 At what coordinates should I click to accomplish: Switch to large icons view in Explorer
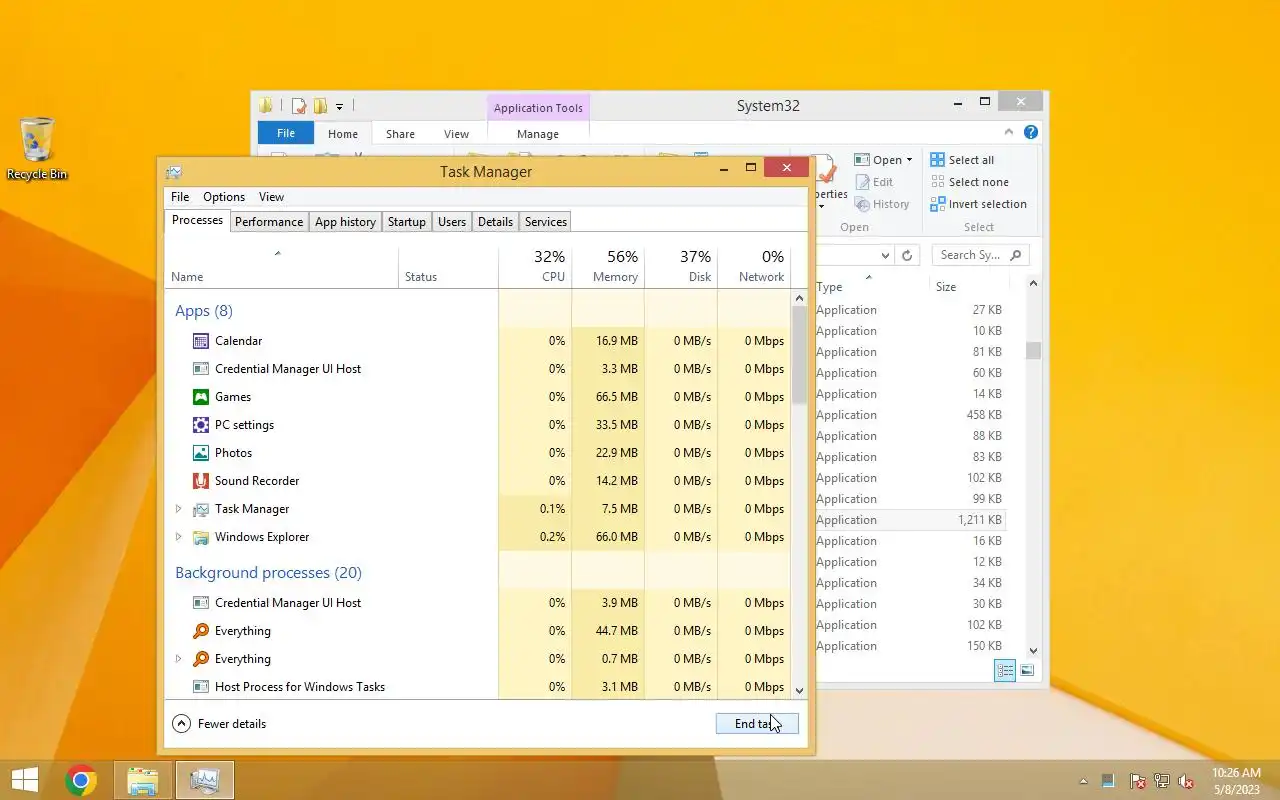click(1027, 670)
